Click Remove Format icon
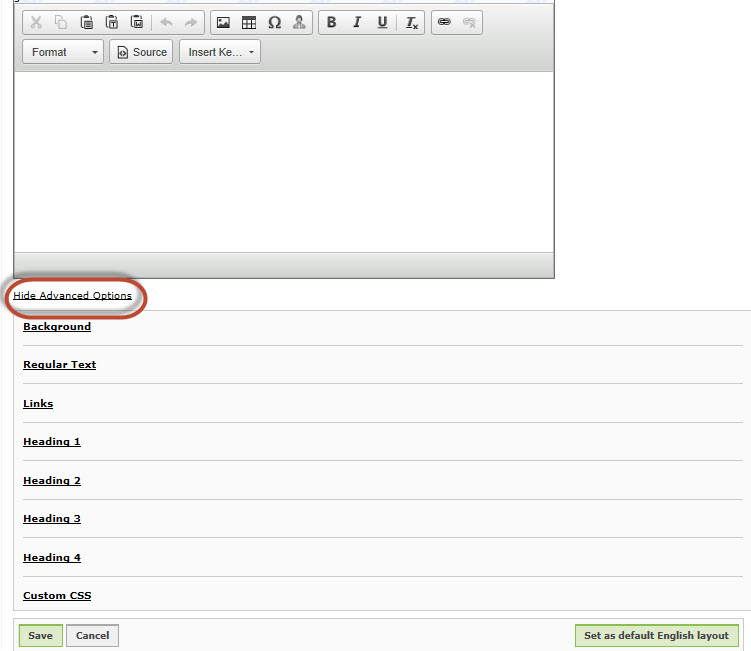 click(x=411, y=23)
